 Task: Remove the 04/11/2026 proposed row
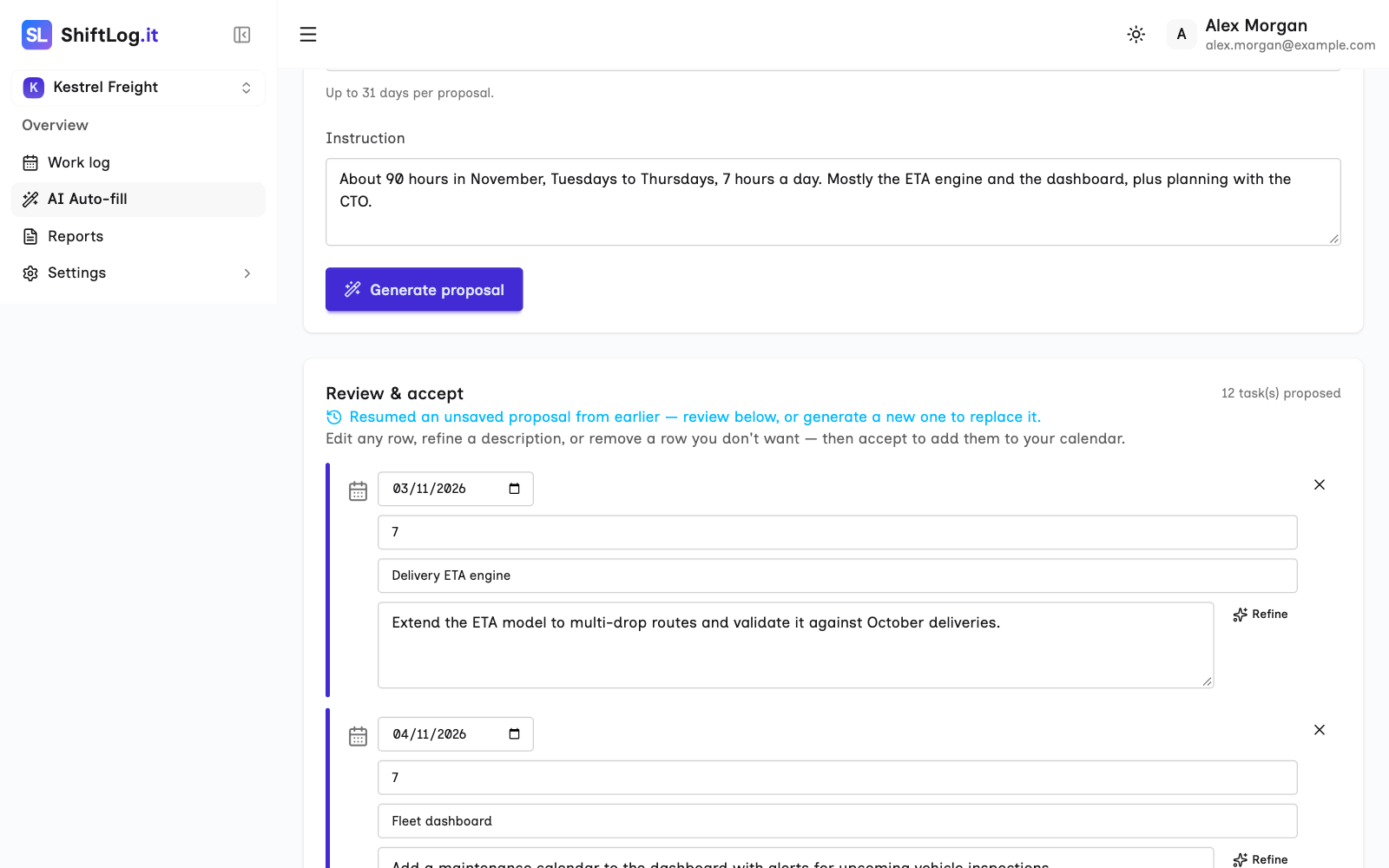pos(1319,730)
